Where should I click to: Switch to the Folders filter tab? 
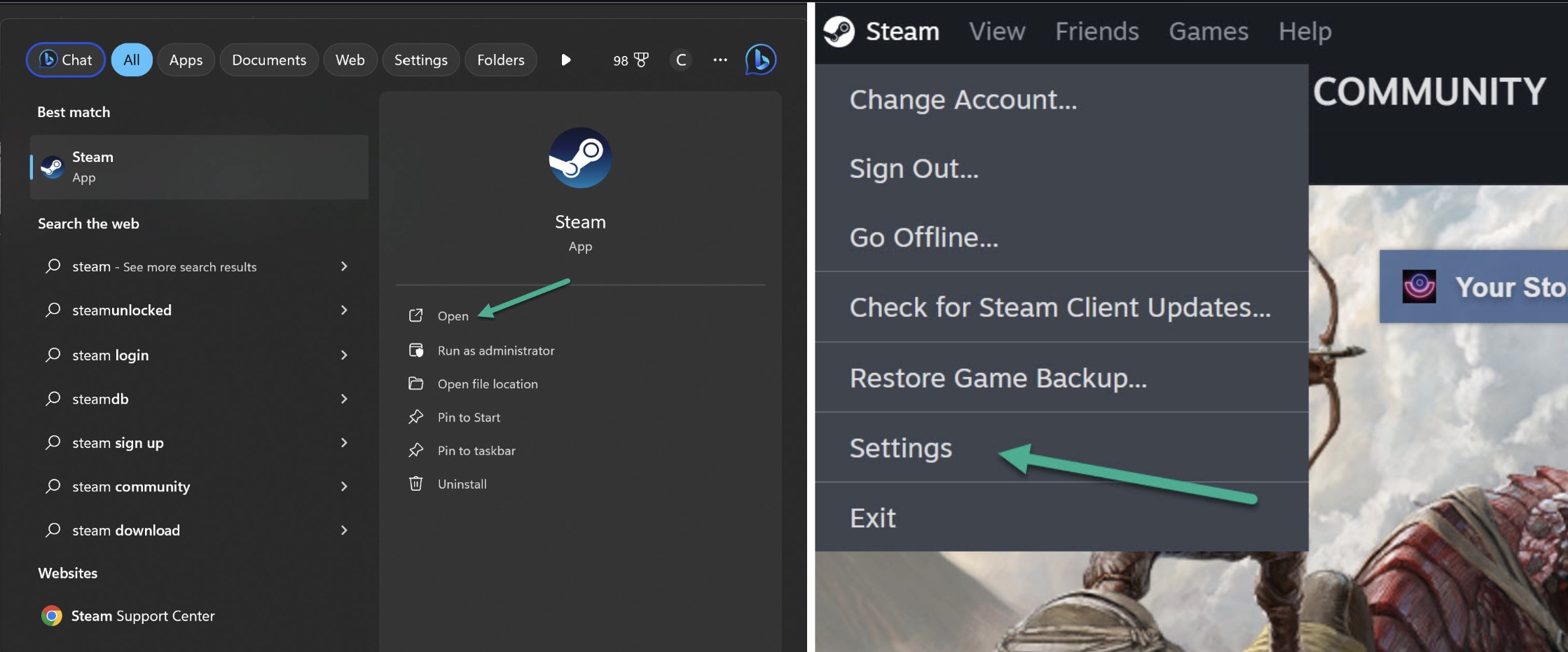[500, 60]
